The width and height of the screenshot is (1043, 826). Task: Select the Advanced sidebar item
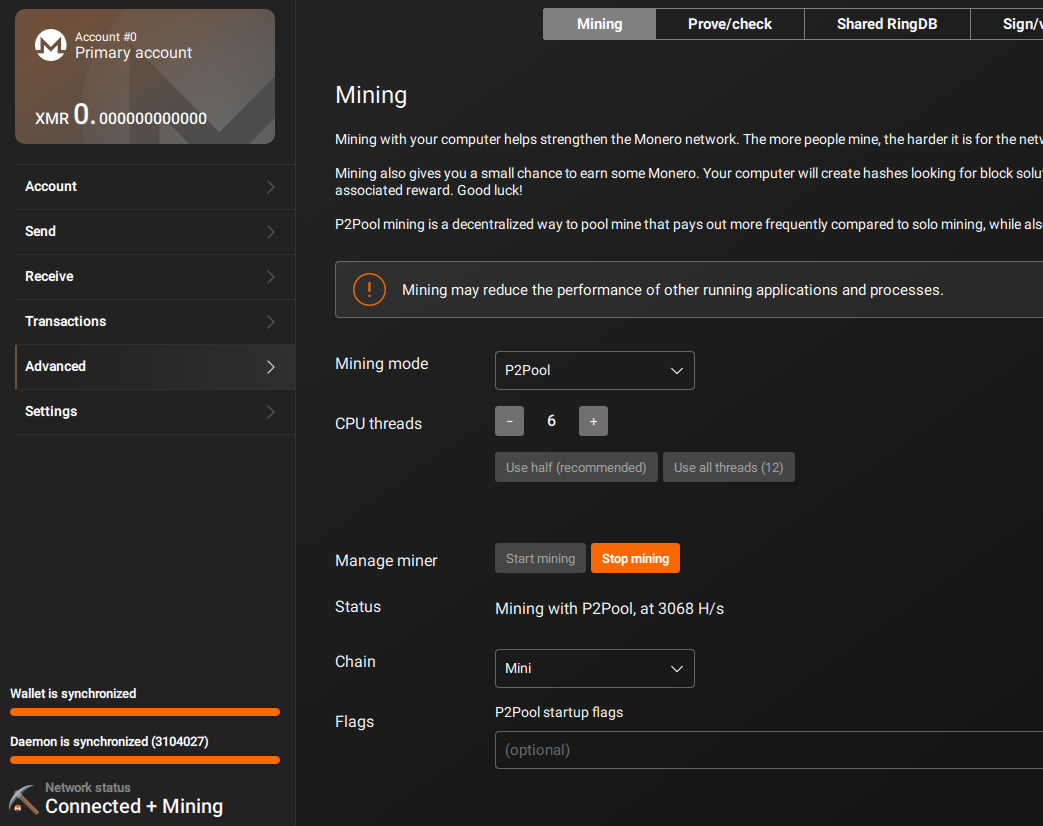pos(154,366)
